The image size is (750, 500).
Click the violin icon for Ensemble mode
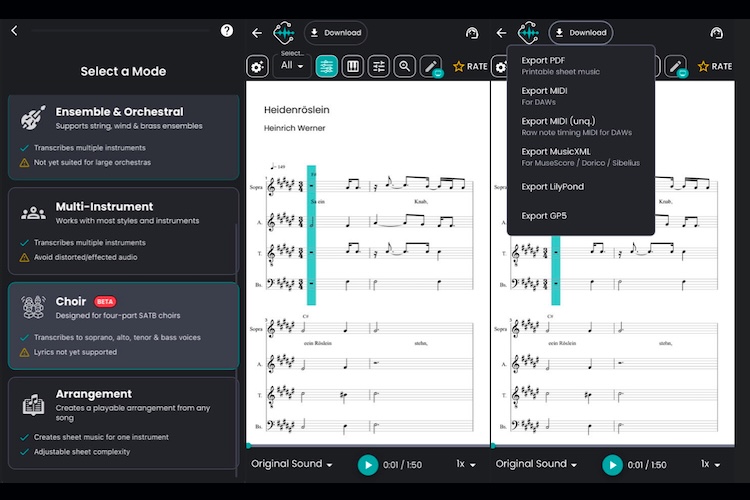tap(33, 118)
